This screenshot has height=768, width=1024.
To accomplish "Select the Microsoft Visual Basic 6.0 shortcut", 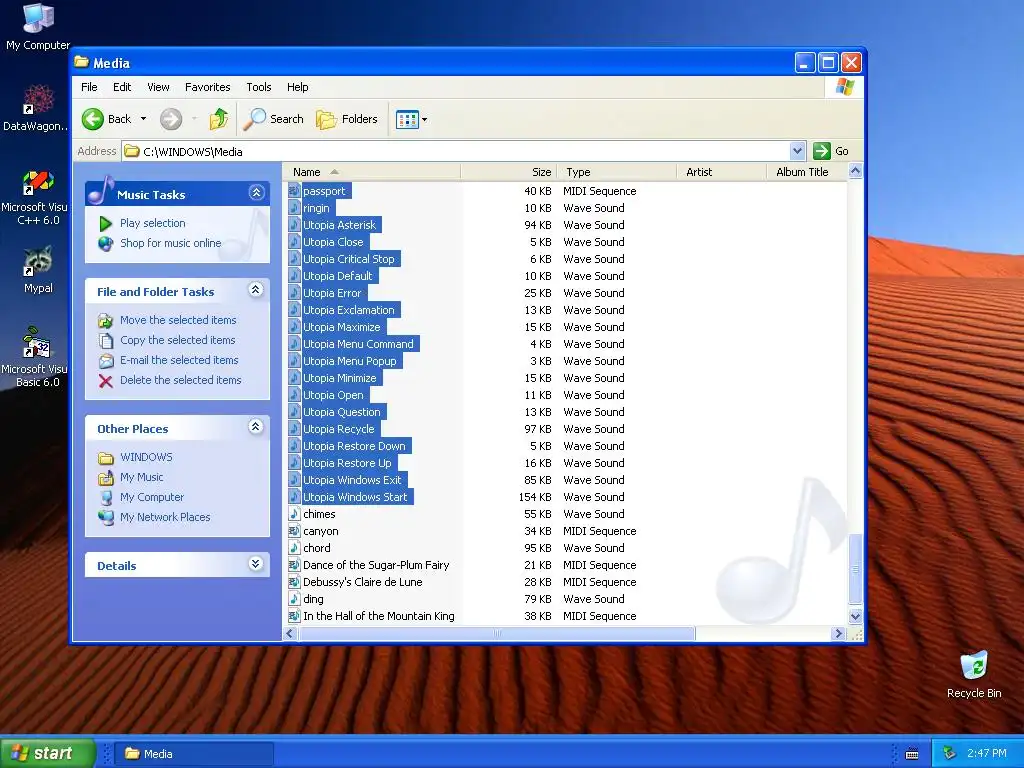I will pyautogui.click(x=37, y=343).
